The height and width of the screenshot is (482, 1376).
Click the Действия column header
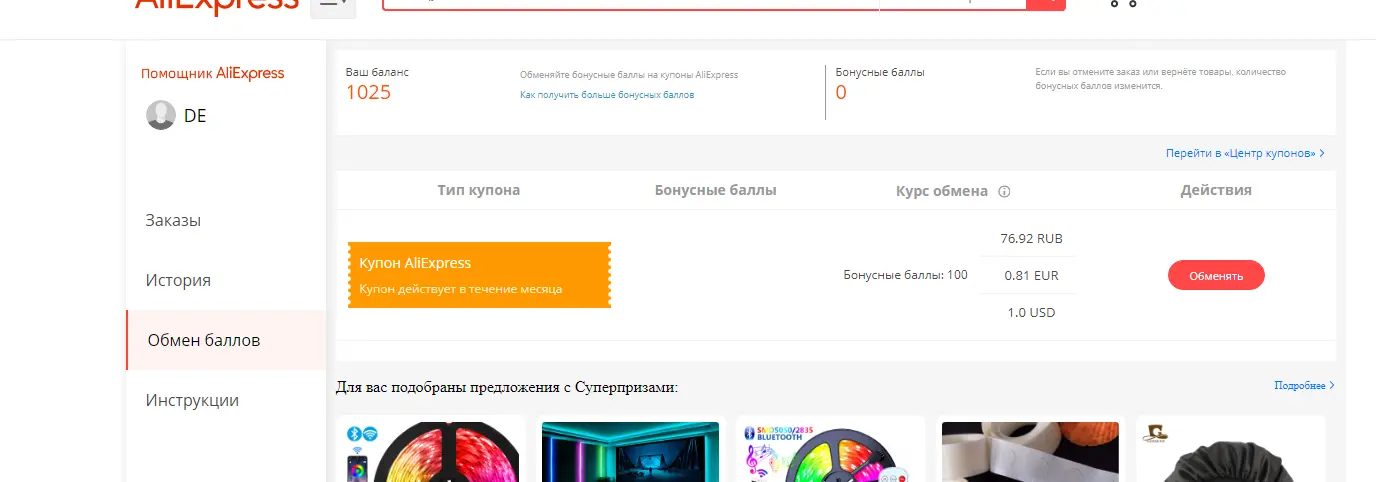click(1216, 190)
